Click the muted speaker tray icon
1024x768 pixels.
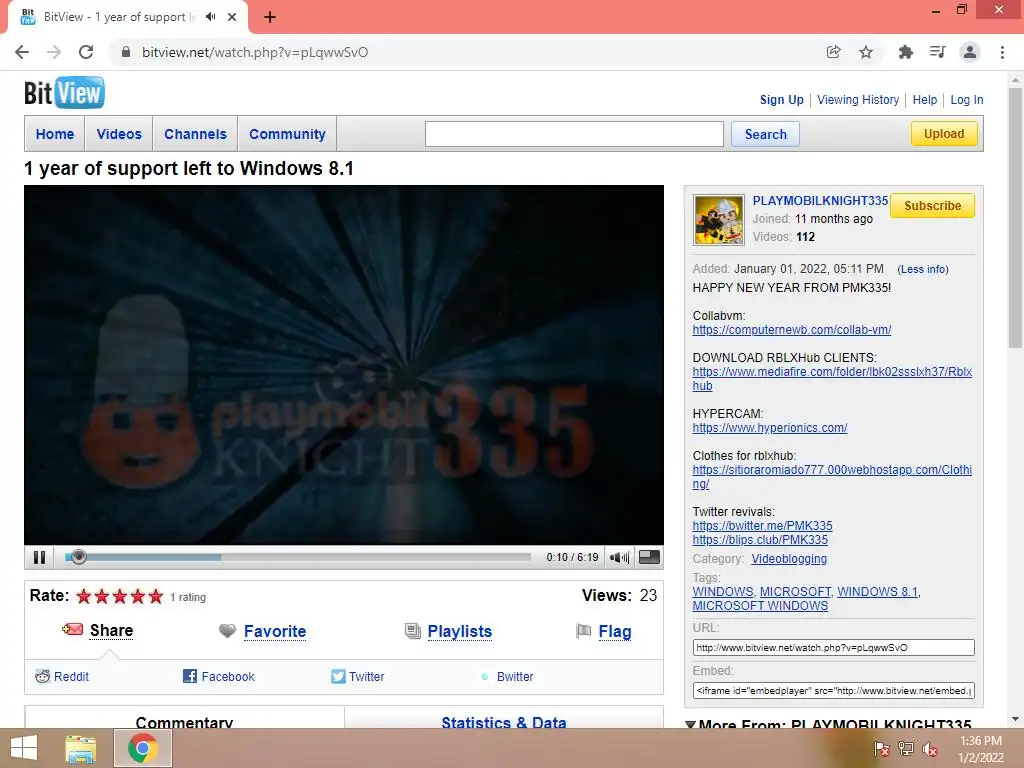(930, 749)
